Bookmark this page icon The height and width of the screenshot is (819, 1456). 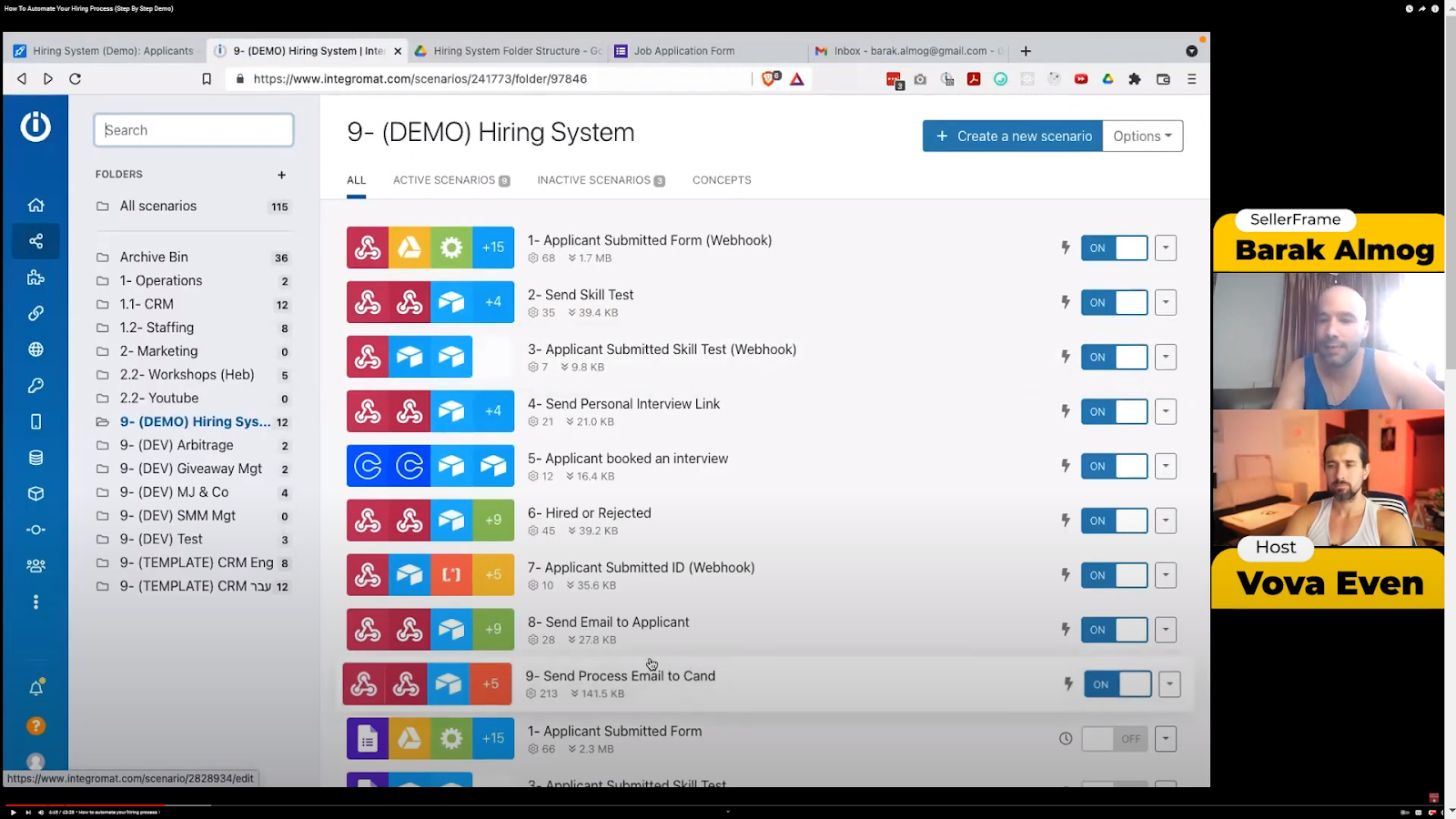207,79
